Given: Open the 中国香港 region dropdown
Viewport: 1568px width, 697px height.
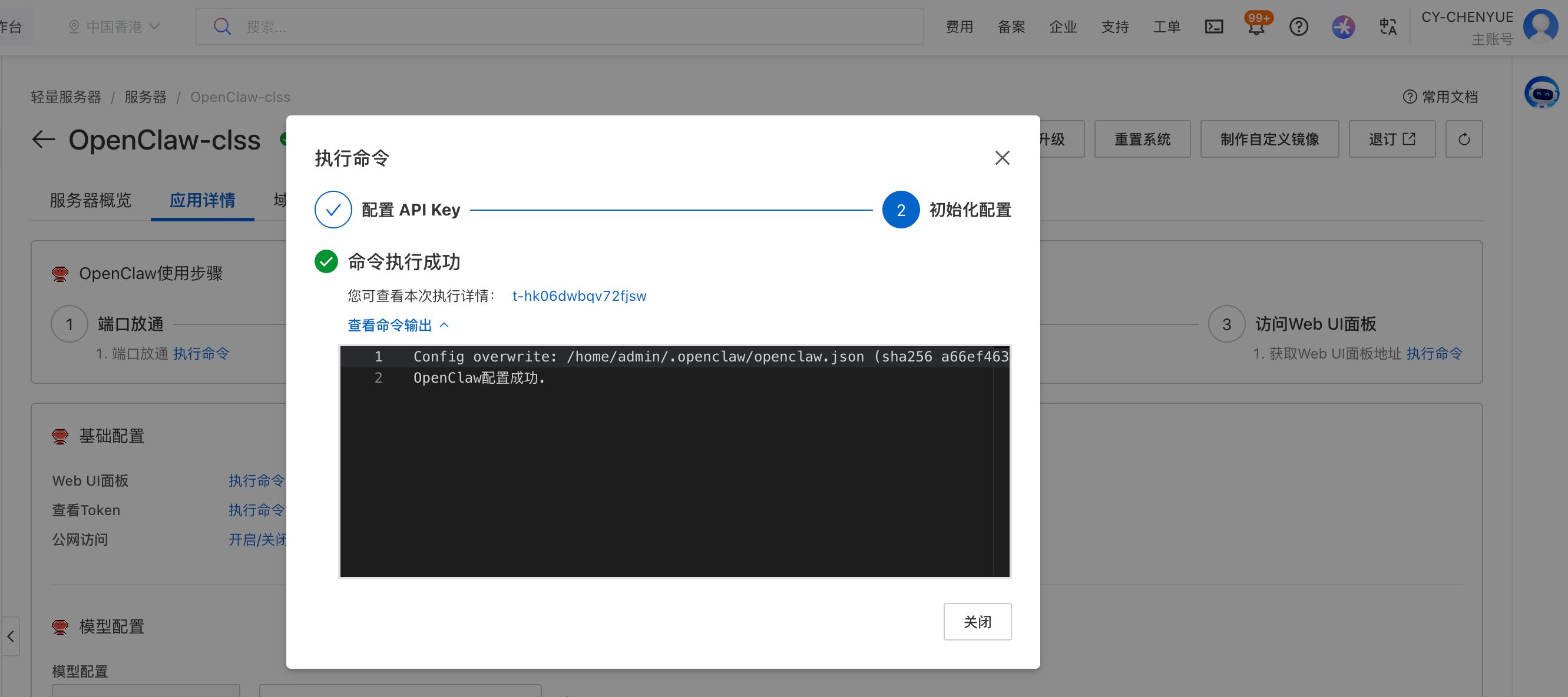Looking at the screenshot, I should pos(114,26).
